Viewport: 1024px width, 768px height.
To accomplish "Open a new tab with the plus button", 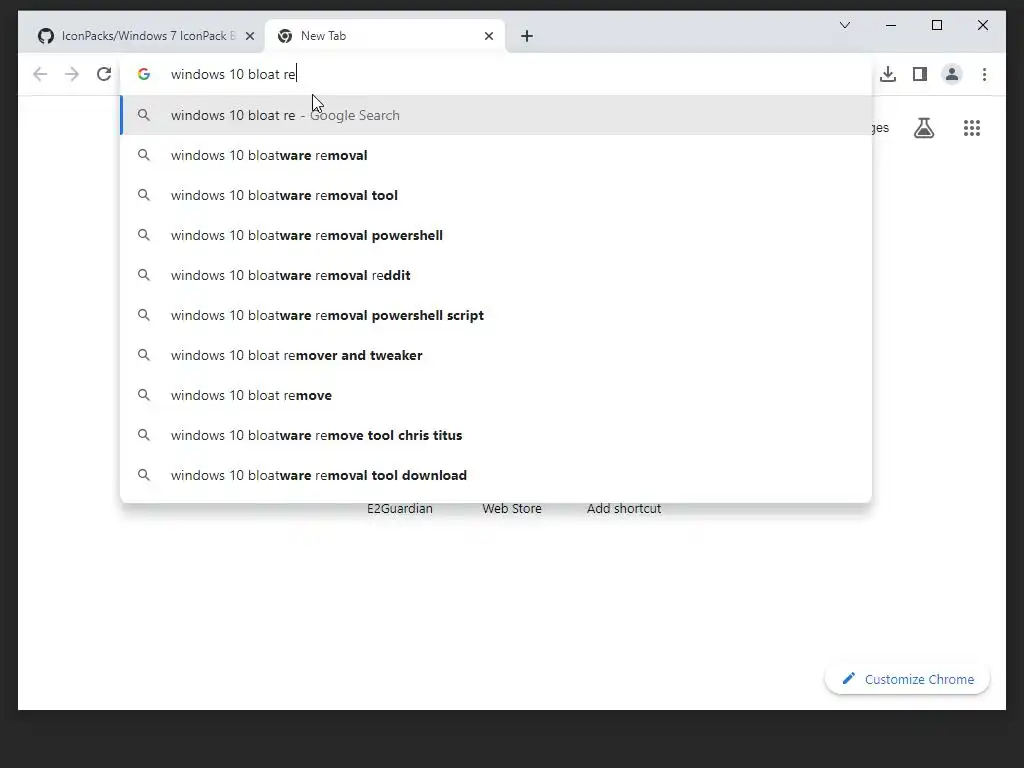I will pyautogui.click(x=527, y=36).
